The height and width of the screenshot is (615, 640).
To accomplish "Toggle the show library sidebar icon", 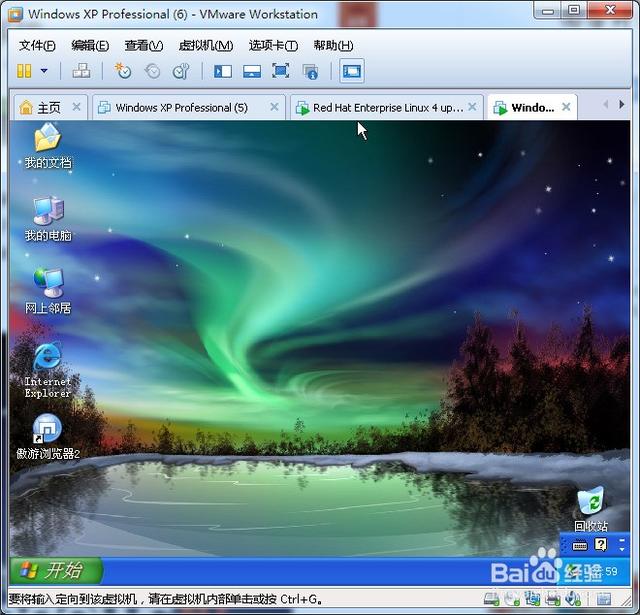I will coord(223,71).
